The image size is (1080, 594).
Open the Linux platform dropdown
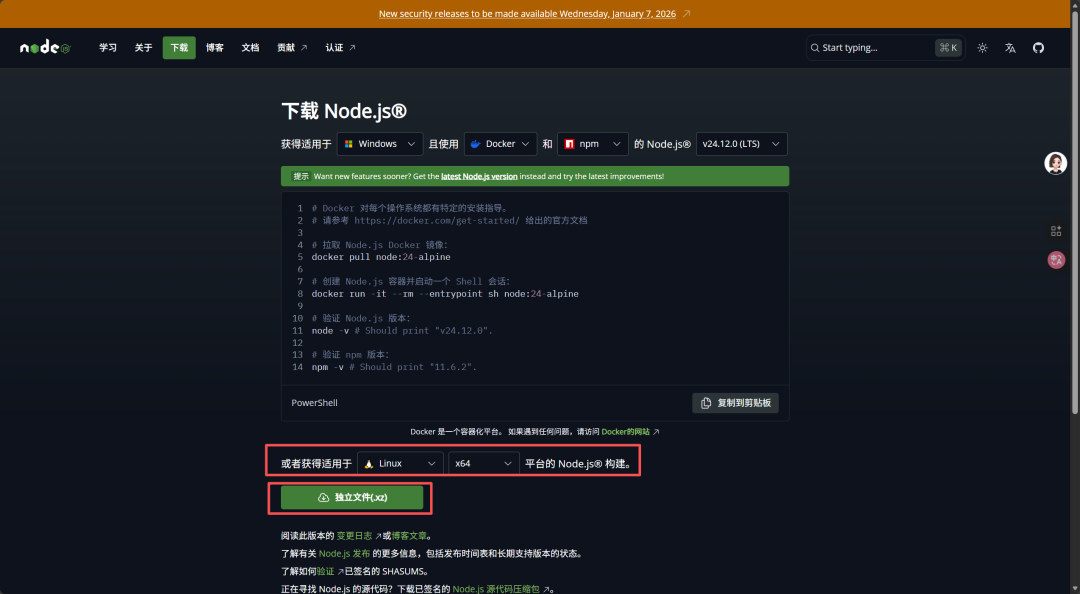point(400,464)
